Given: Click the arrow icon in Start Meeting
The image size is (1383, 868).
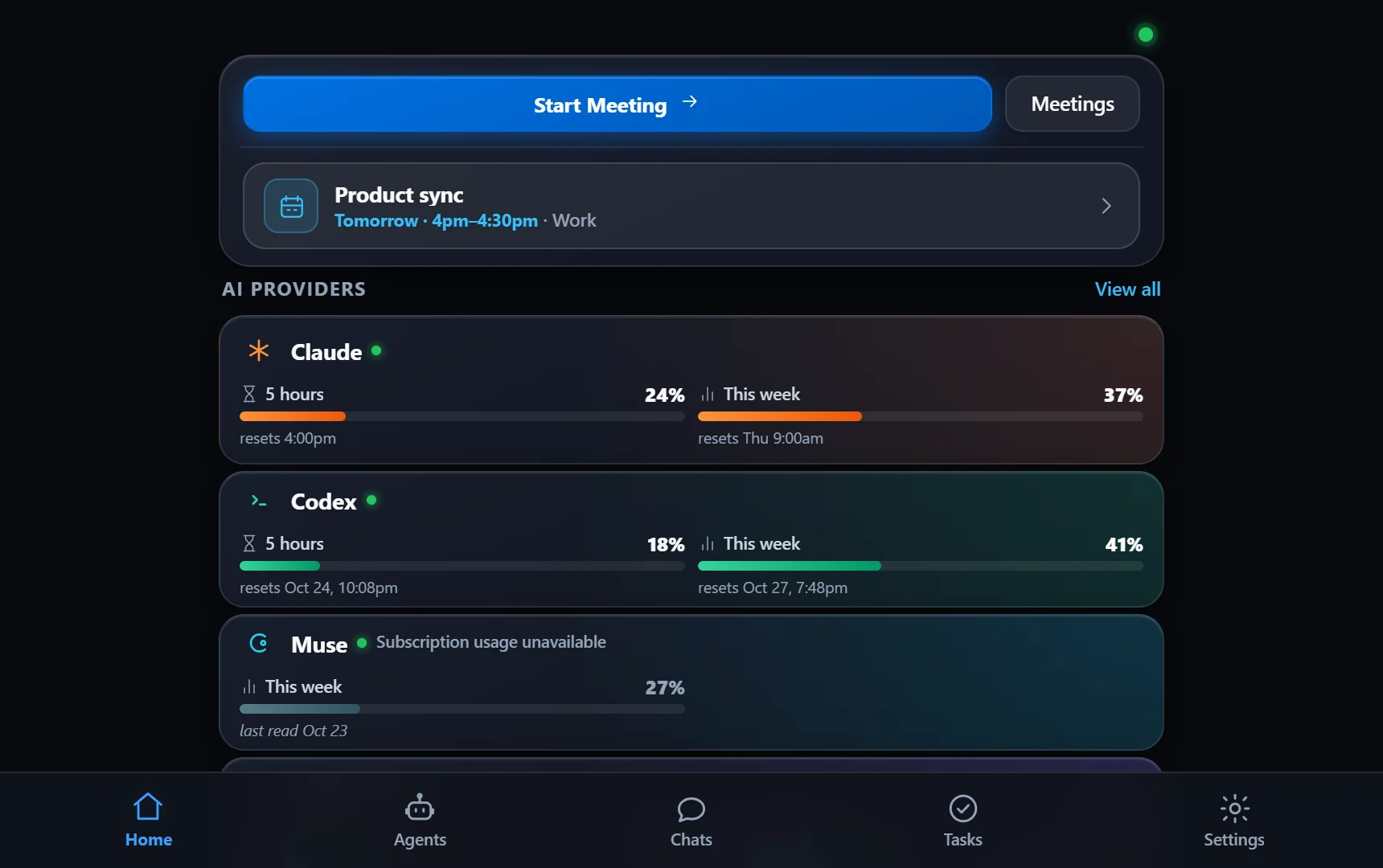Looking at the screenshot, I should tap(690, 102).
